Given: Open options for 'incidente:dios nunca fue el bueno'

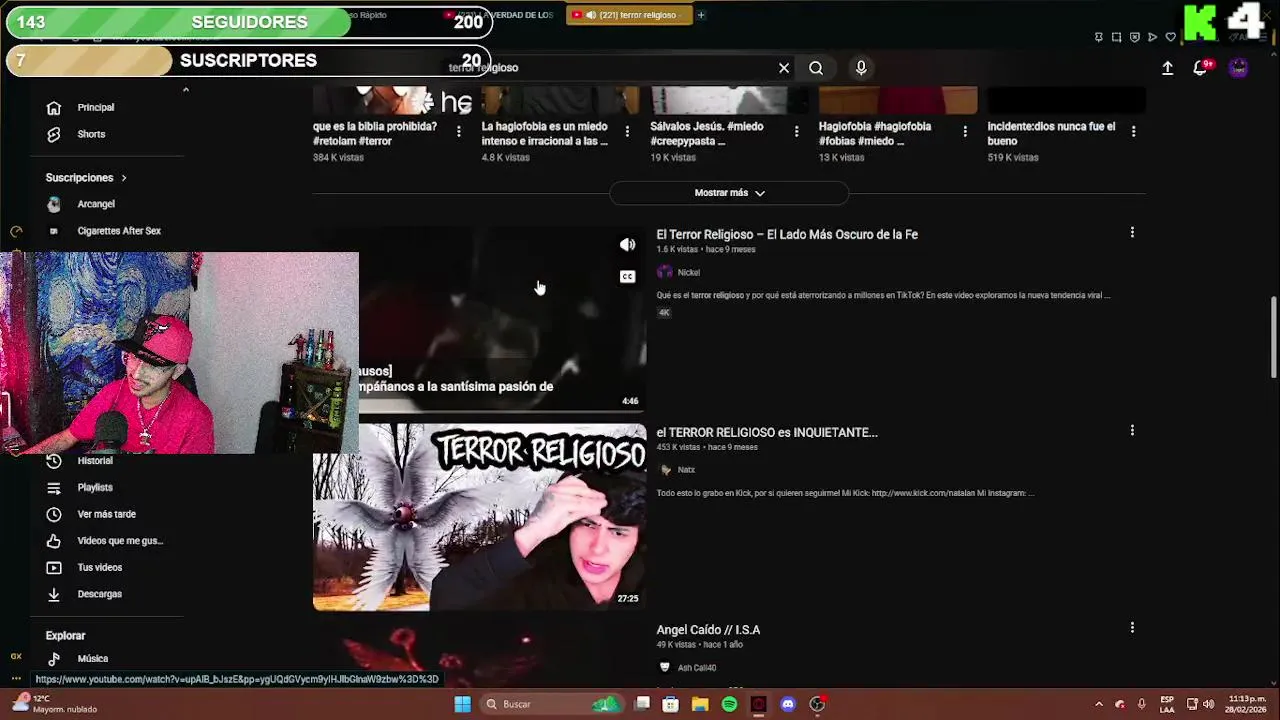Looking at the screenshot, I should click(1133, 131).
